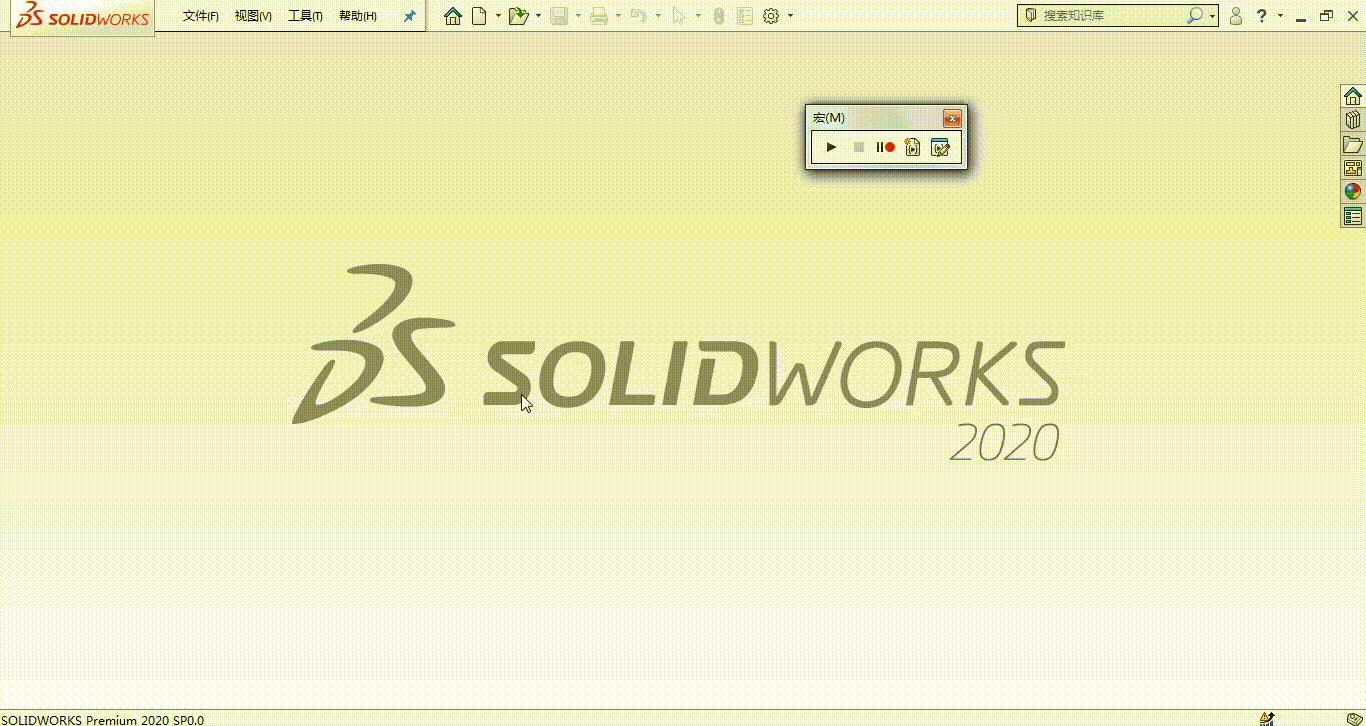Viewport: 1366px width, 726px height.
Task: Click the Home welcome icon in toolbar
Action: 453,16
